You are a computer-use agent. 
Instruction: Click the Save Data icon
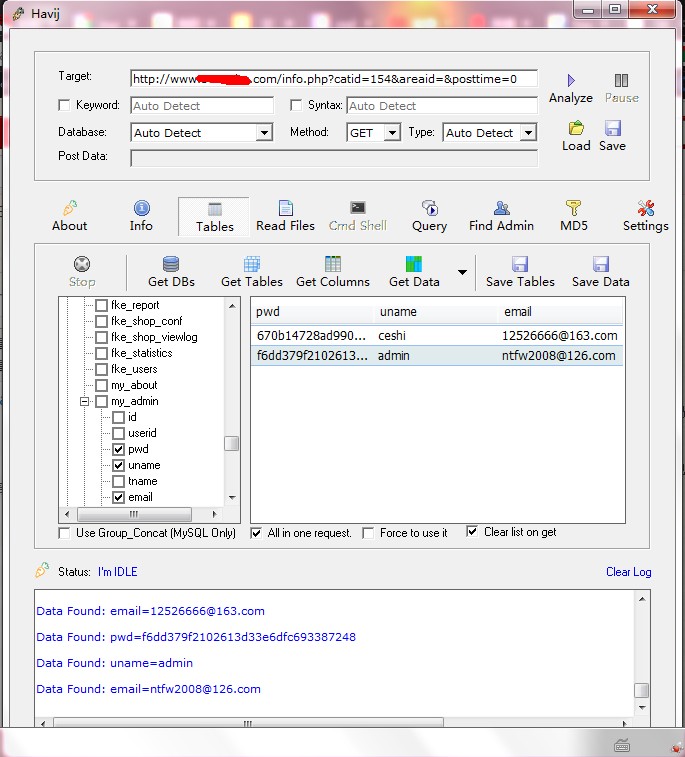pyautogui.click(x=601, y=264)
